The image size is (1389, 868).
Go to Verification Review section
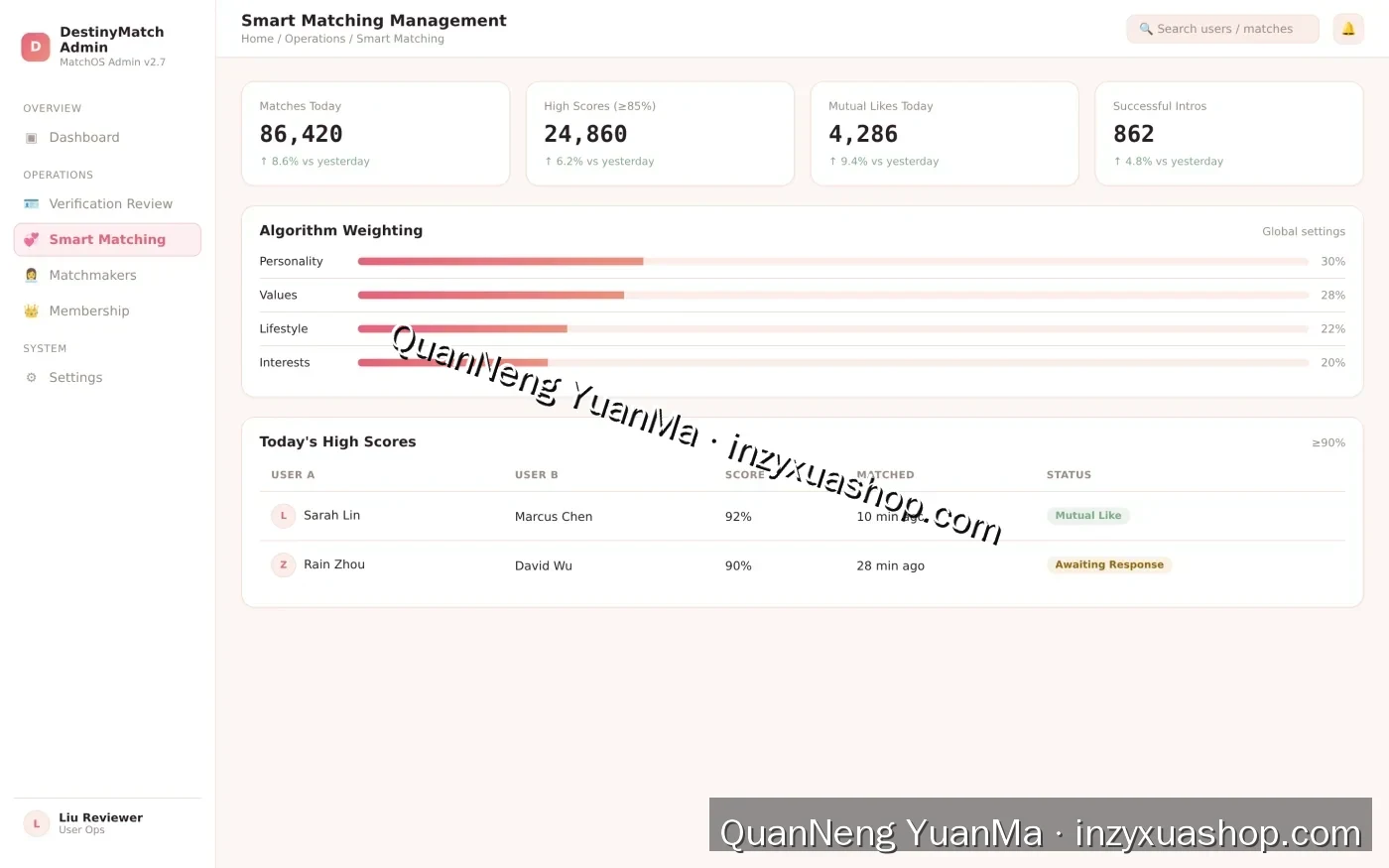107,204
